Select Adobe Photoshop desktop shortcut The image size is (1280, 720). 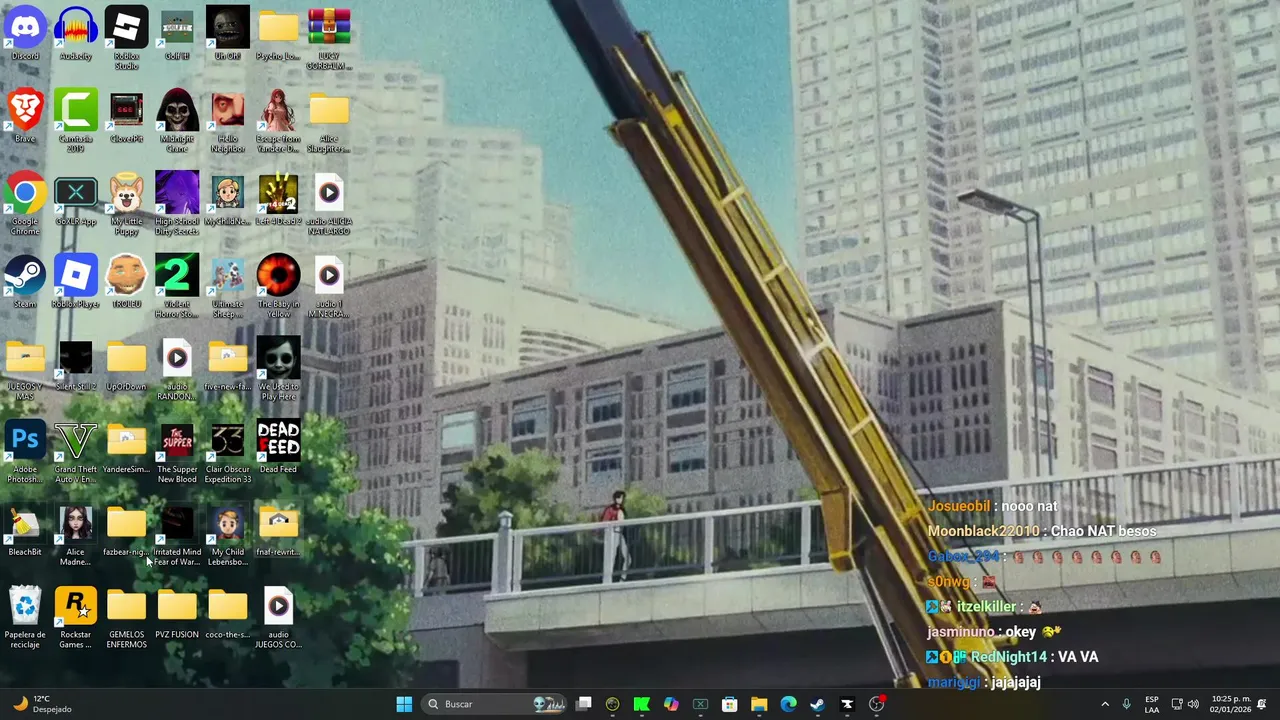coord(25,453)
